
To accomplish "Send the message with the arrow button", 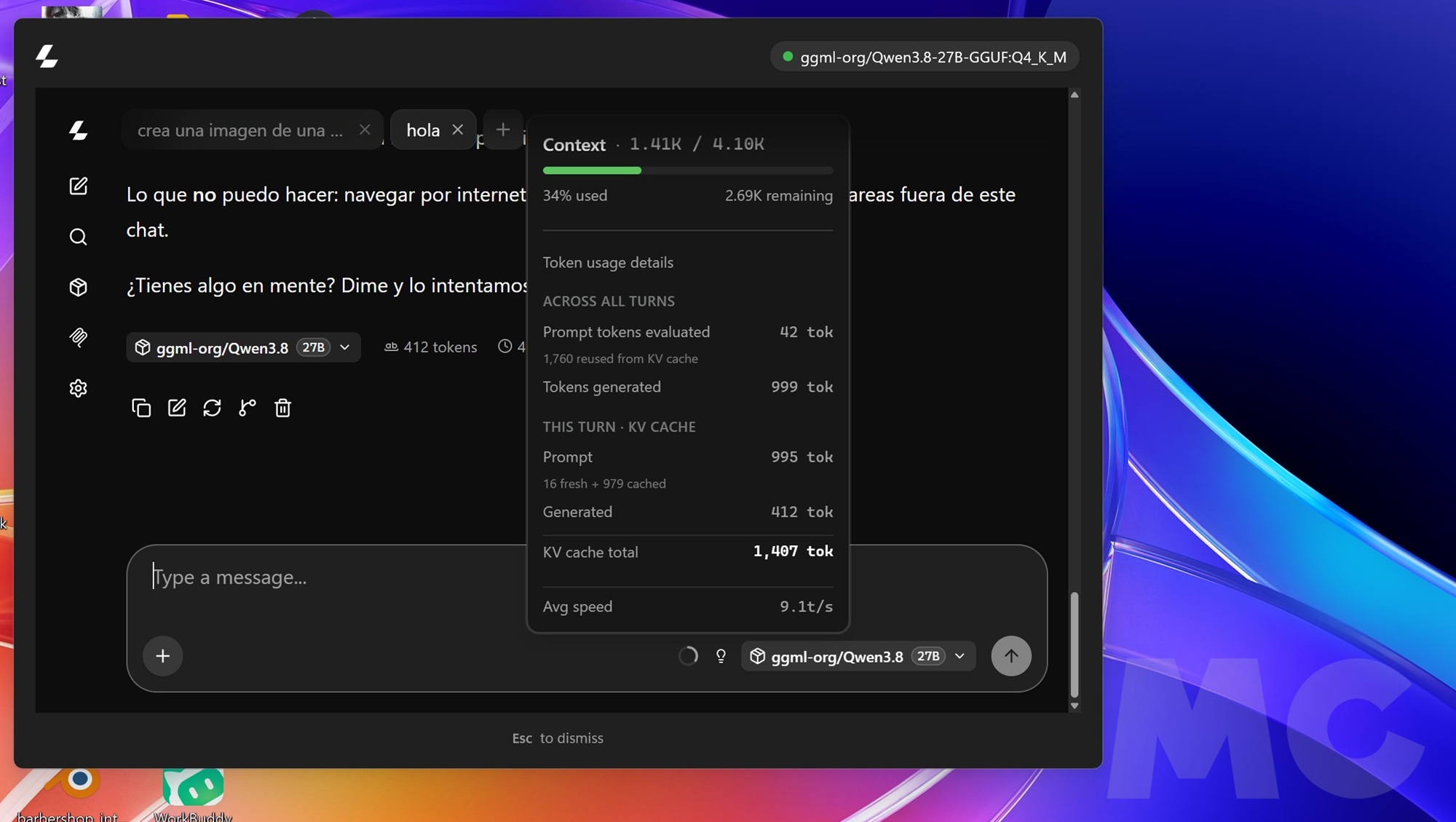I will (1011, 656).
